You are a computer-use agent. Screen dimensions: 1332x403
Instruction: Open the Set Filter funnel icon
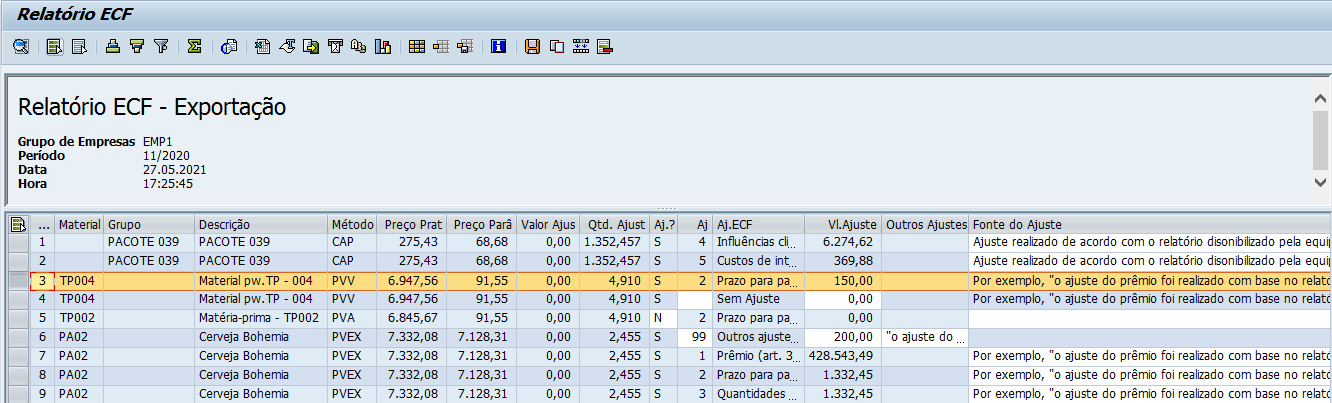pyautogui.click(x=161, y=46)
